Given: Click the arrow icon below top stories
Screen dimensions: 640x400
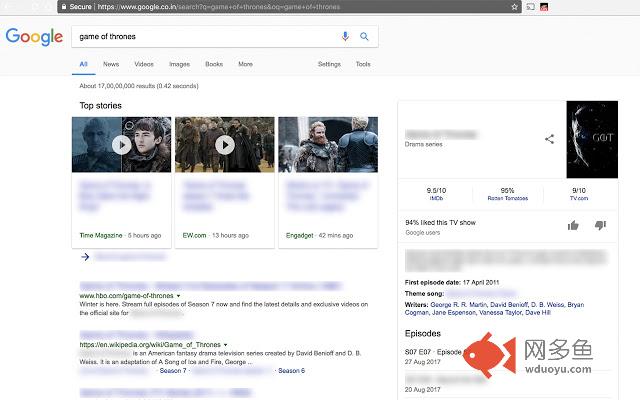Looking at the screenshot, I should point(85,257).
